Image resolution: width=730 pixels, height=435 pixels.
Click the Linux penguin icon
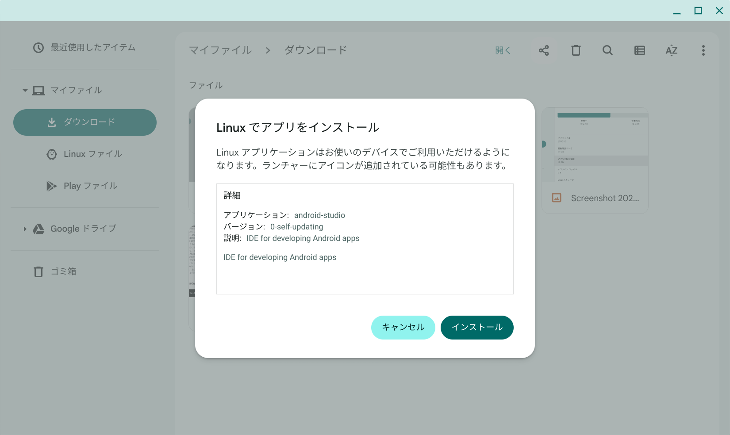point(52,154)
